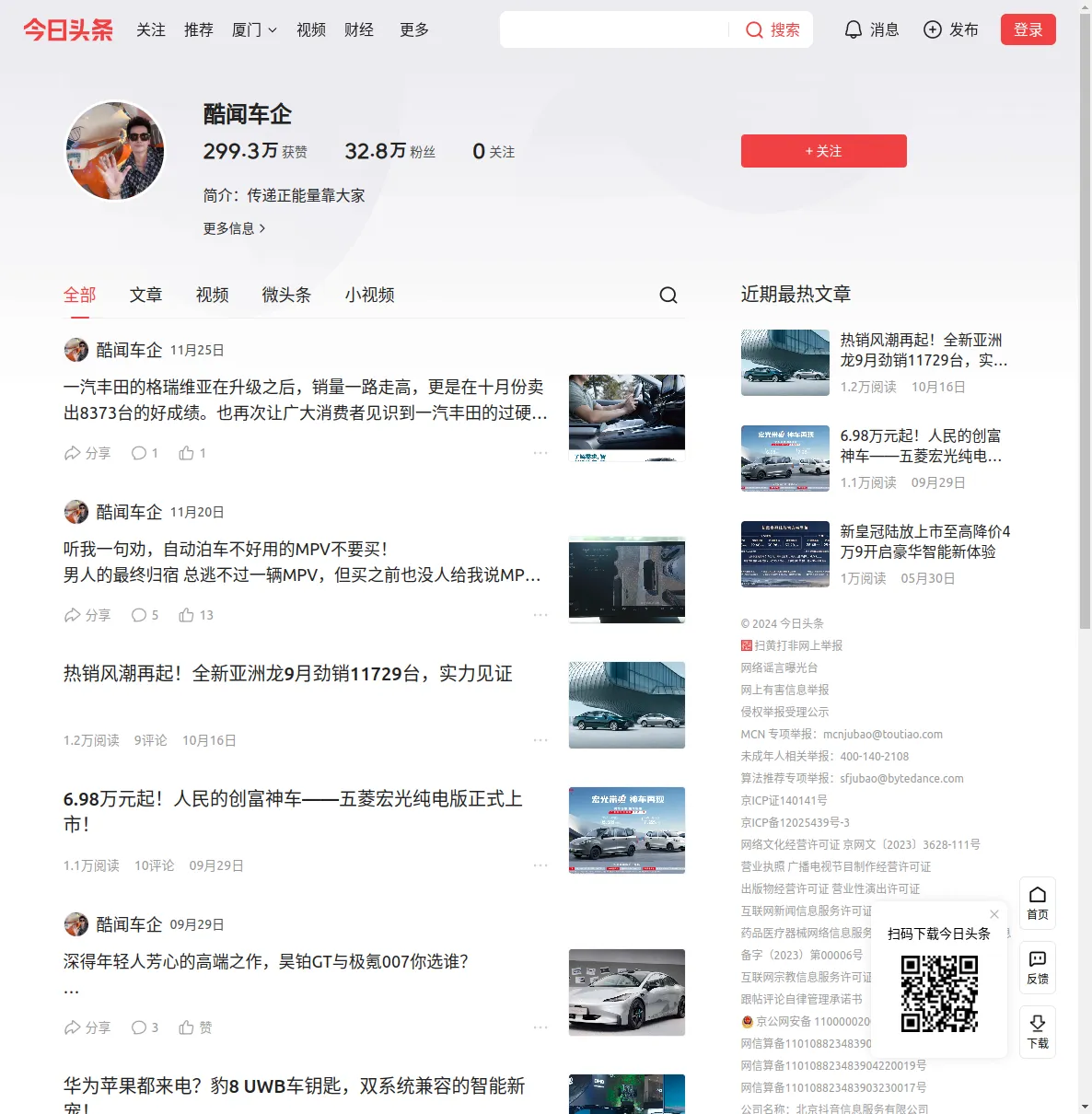Open more options for the 格瑞维亚 post

(x=540, y=453)
